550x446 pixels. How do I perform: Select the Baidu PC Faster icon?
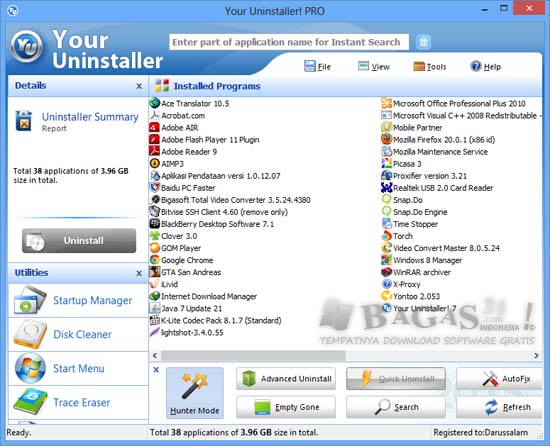pos(155,188)
